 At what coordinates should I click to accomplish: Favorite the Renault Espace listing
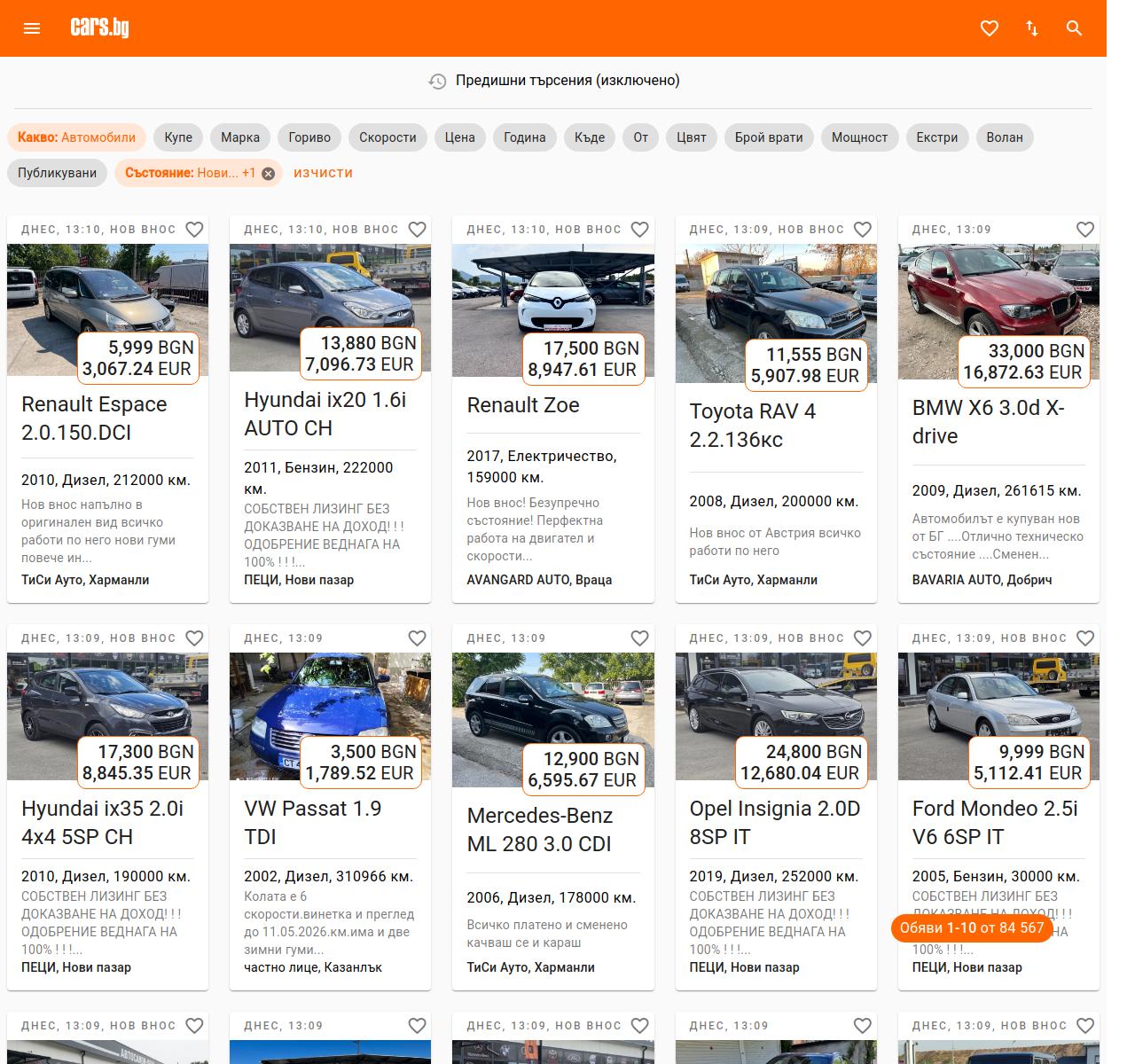[194, 230]
